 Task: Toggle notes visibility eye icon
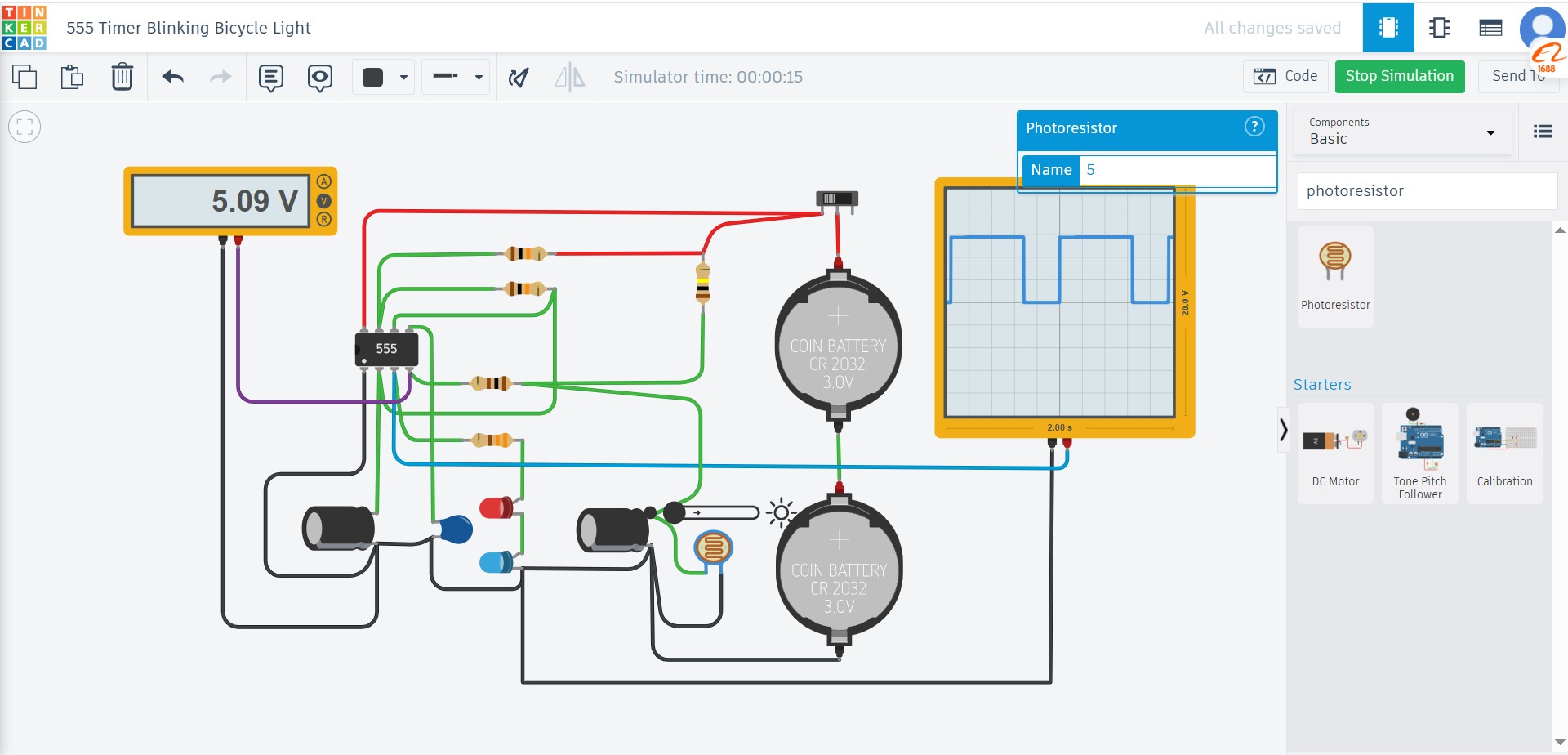tap(319, 77)
